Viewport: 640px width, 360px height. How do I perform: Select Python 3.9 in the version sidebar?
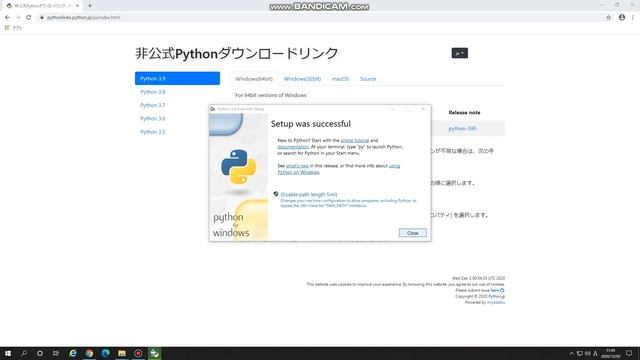coord(177,78)
